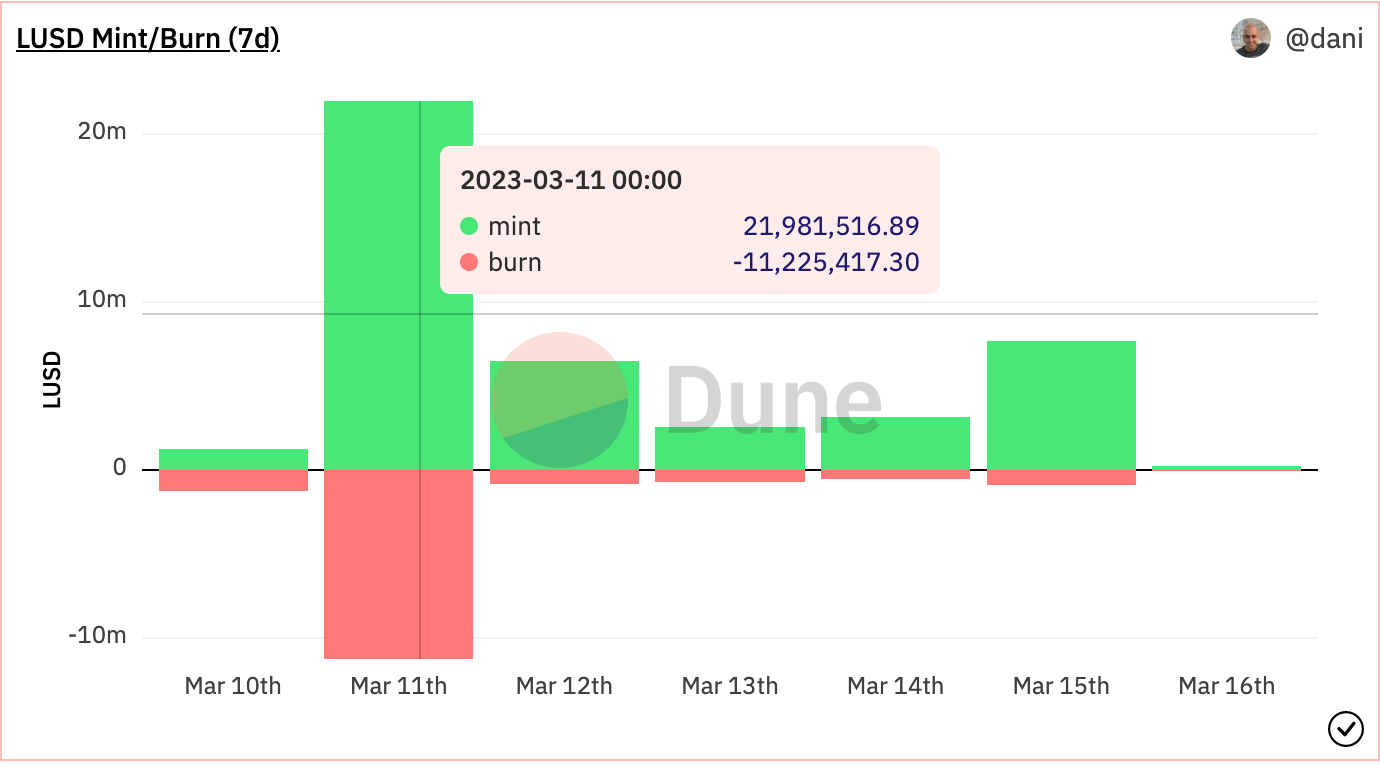Click the red burn bar for Mar 12th
Screen dimensions: 1380x764
(564, 477)
